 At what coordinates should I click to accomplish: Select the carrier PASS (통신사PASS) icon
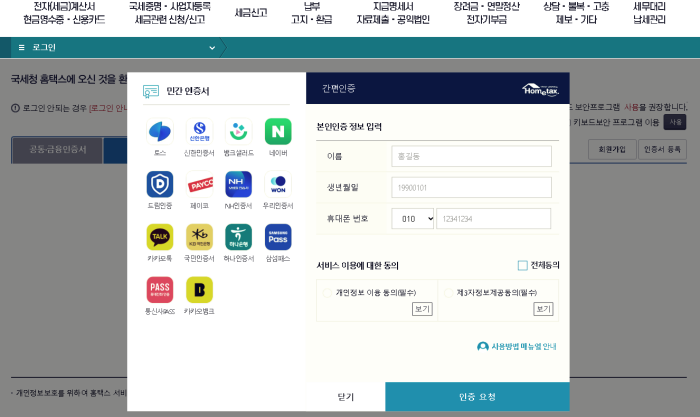point(160,290)
